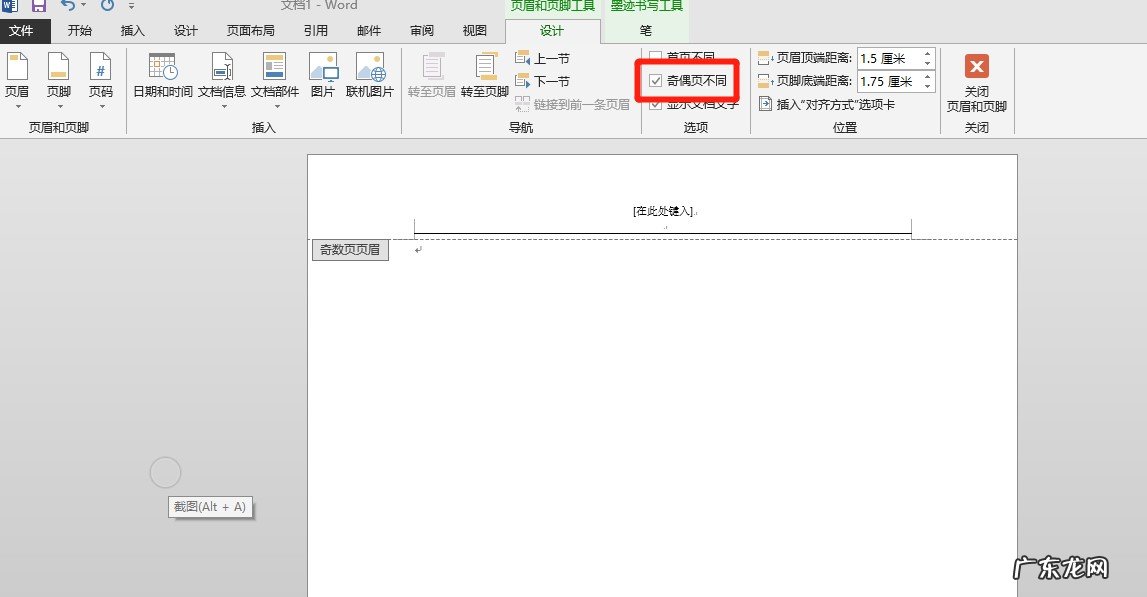Click 插入“对齐方式”选项卡 button
The height and width of the screenshot is (597, 1147).
827,104
